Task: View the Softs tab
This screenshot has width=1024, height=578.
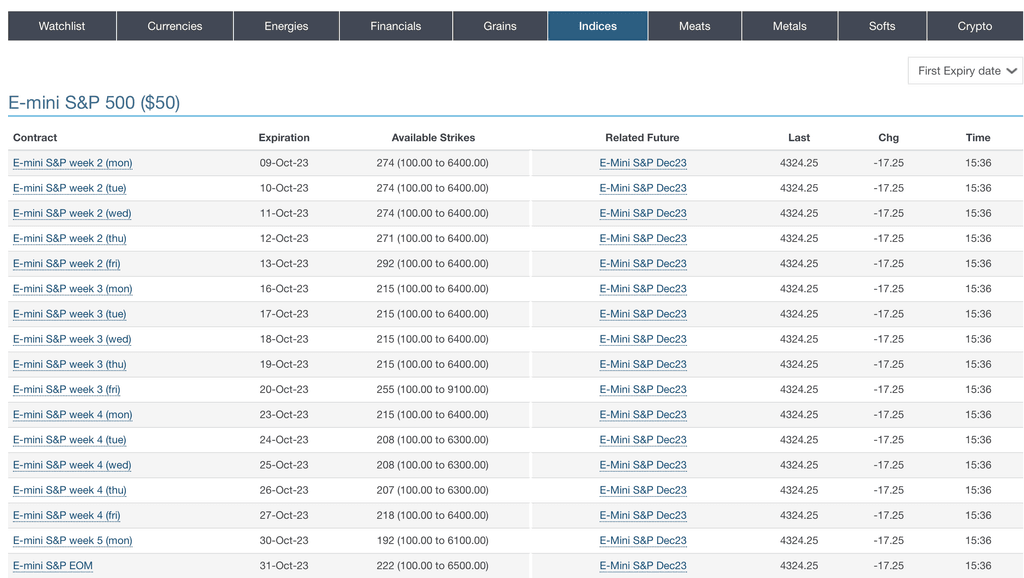Action: (x=882, y=26)
